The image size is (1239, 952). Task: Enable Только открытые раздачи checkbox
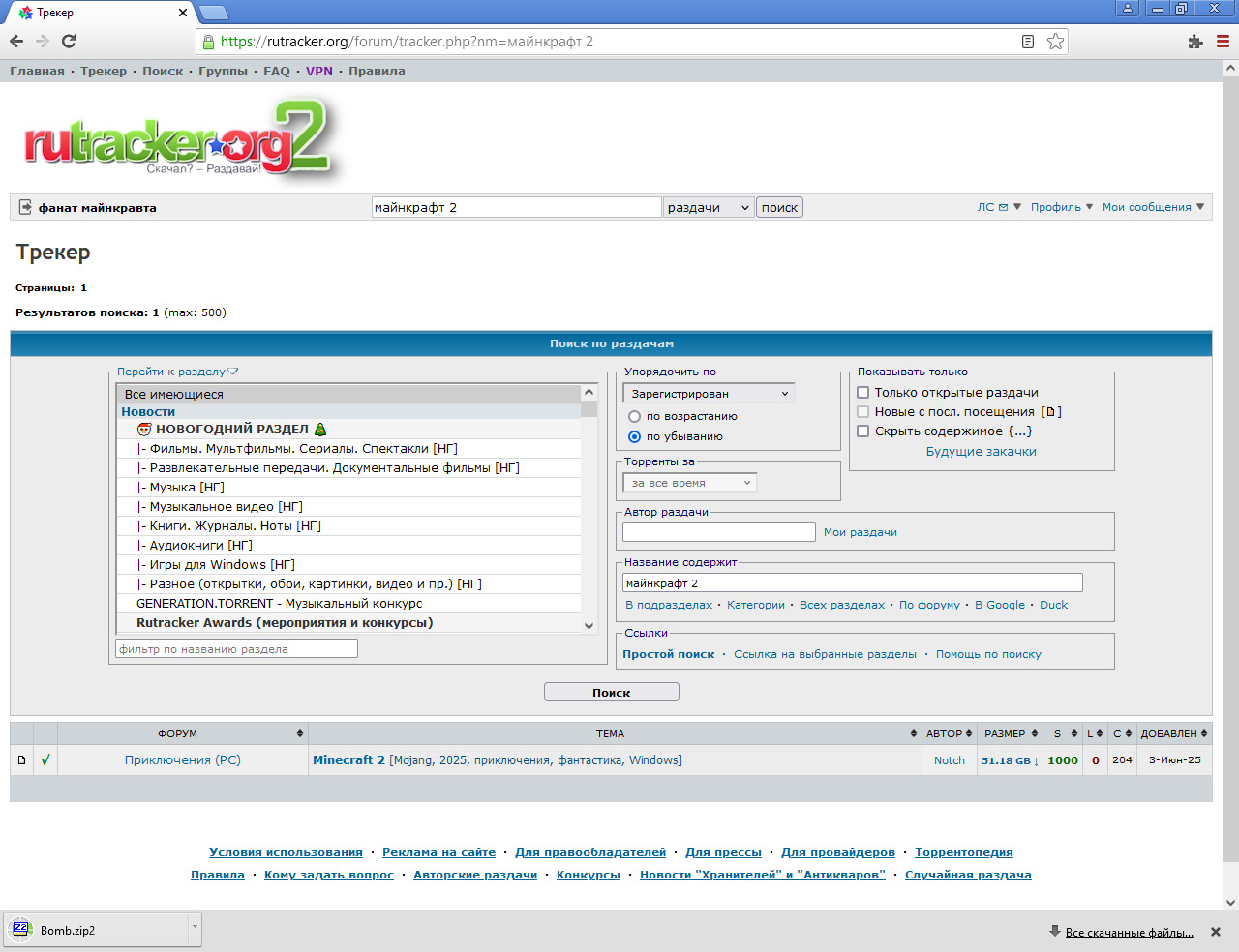pos(863,393)
